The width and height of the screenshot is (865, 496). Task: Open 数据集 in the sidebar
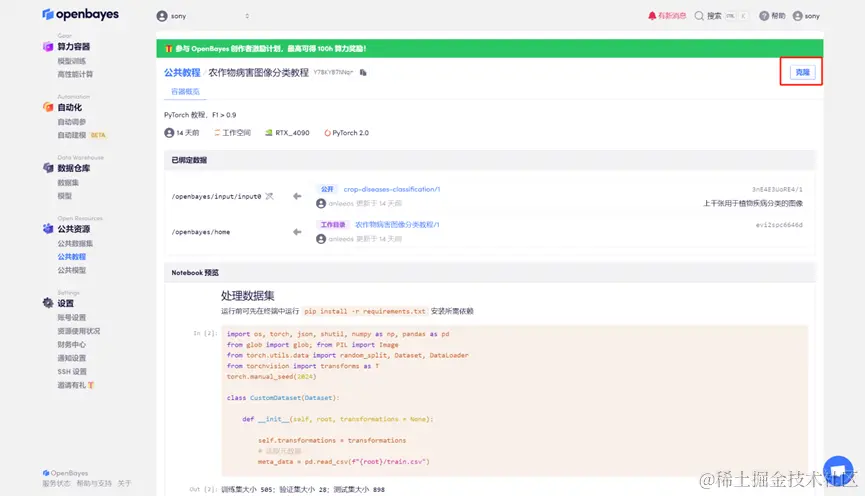(x=68, y=182)
